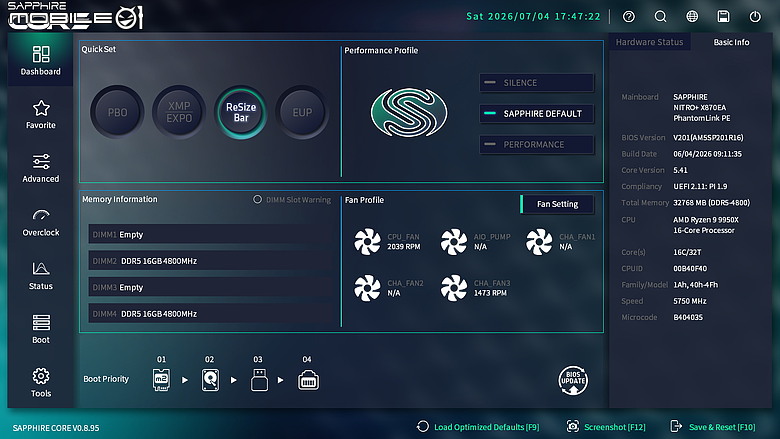Screen dimensions: 780x439
Task: Click the CHA_FAN2 fan icon
Action: (x=367, y=288)
